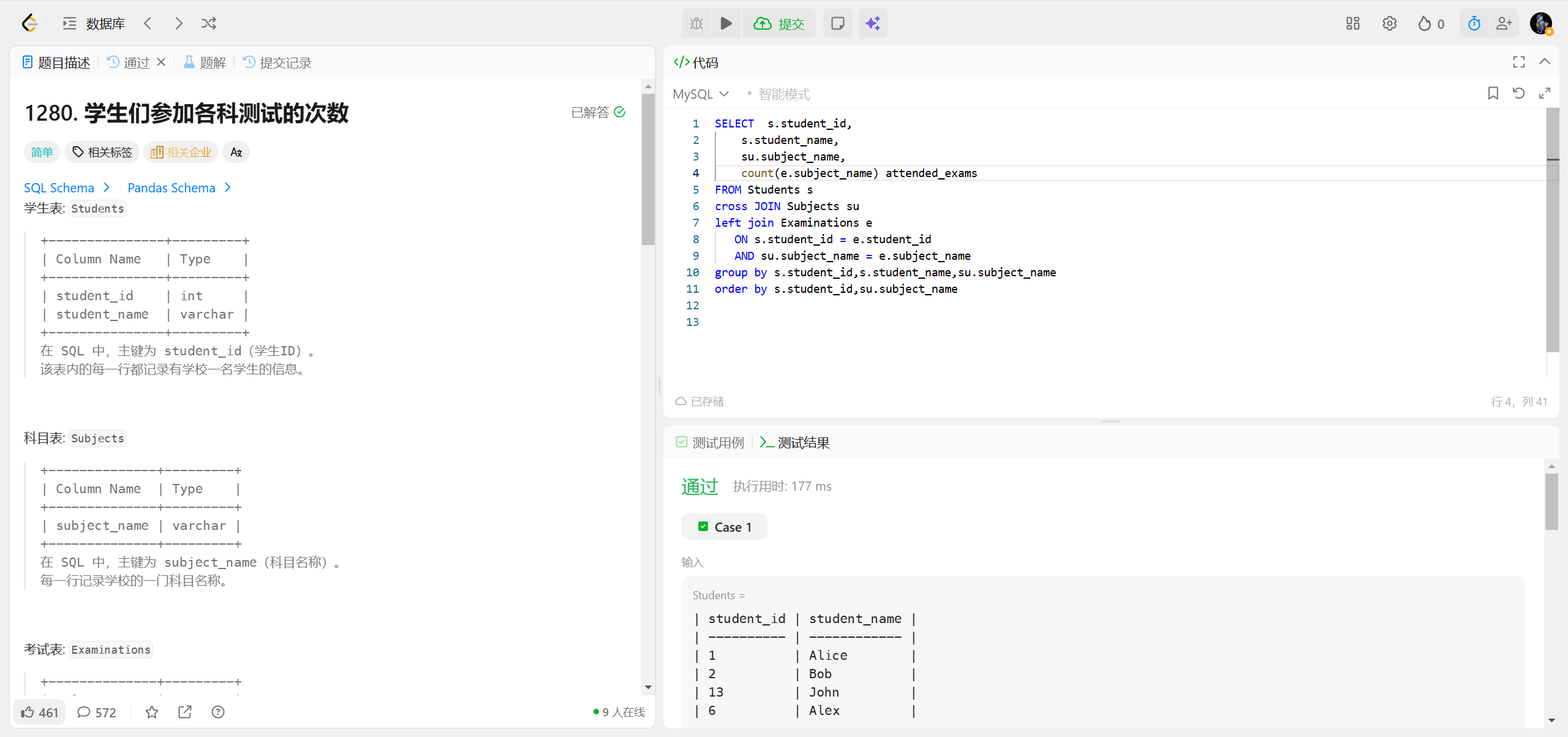Submit solution with 提交 button
This screenshot has height=737, width=1568.
pyautogui.click(x=779, y=23)
